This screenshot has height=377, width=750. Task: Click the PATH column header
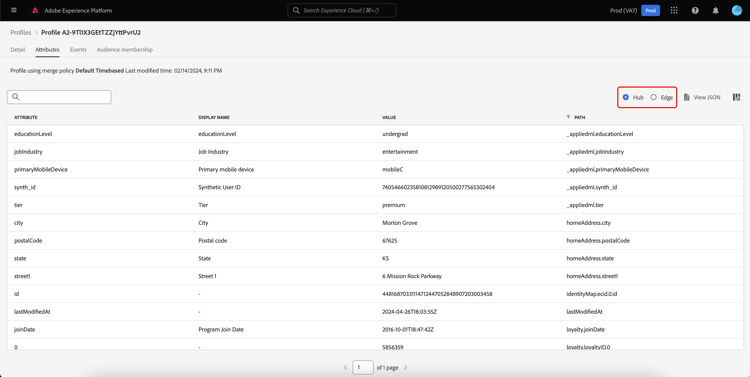tap(580, 117)
